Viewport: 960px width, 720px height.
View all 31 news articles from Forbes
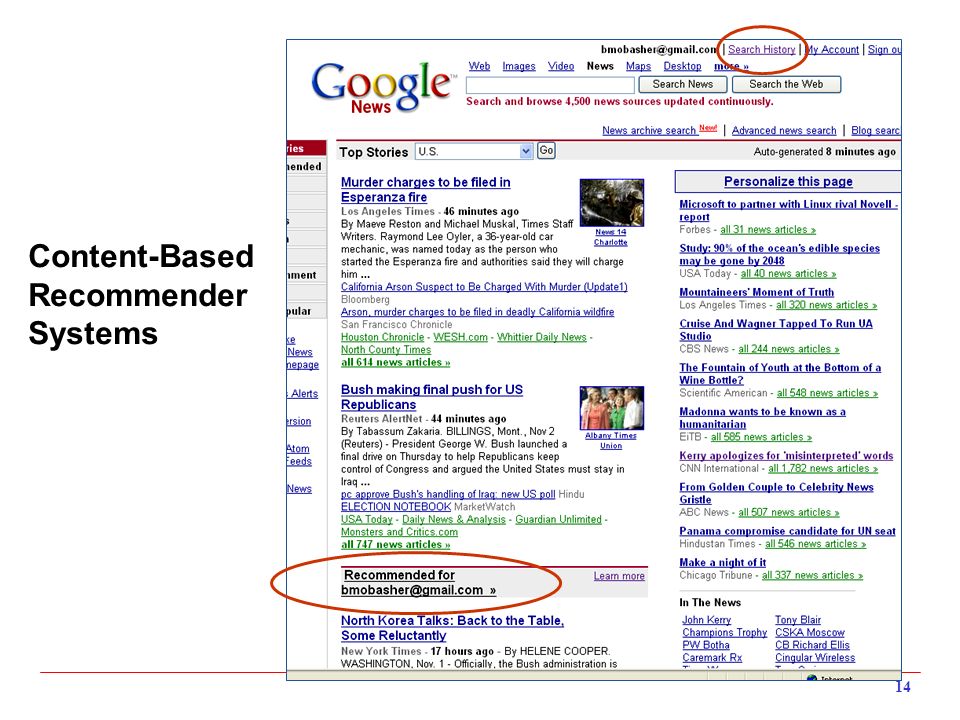pos(768,230)
